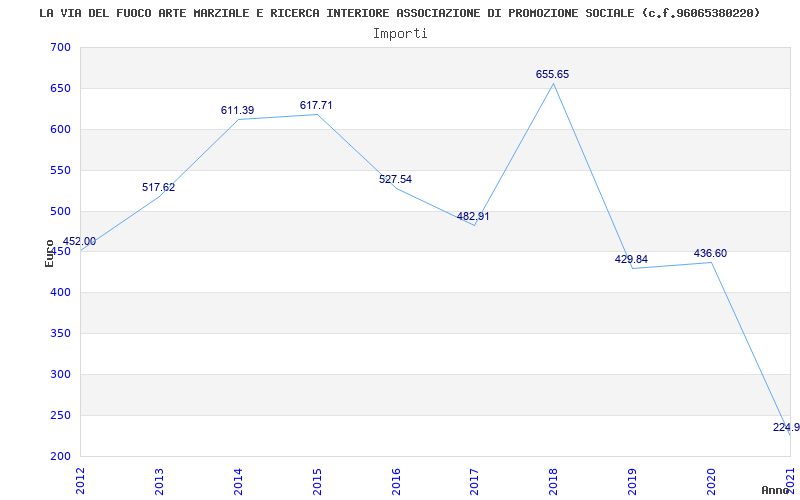Click the 400 y-axis tick label
Image resolution: width=800 pixels, height=500 pixels.
tap(60, 293)
